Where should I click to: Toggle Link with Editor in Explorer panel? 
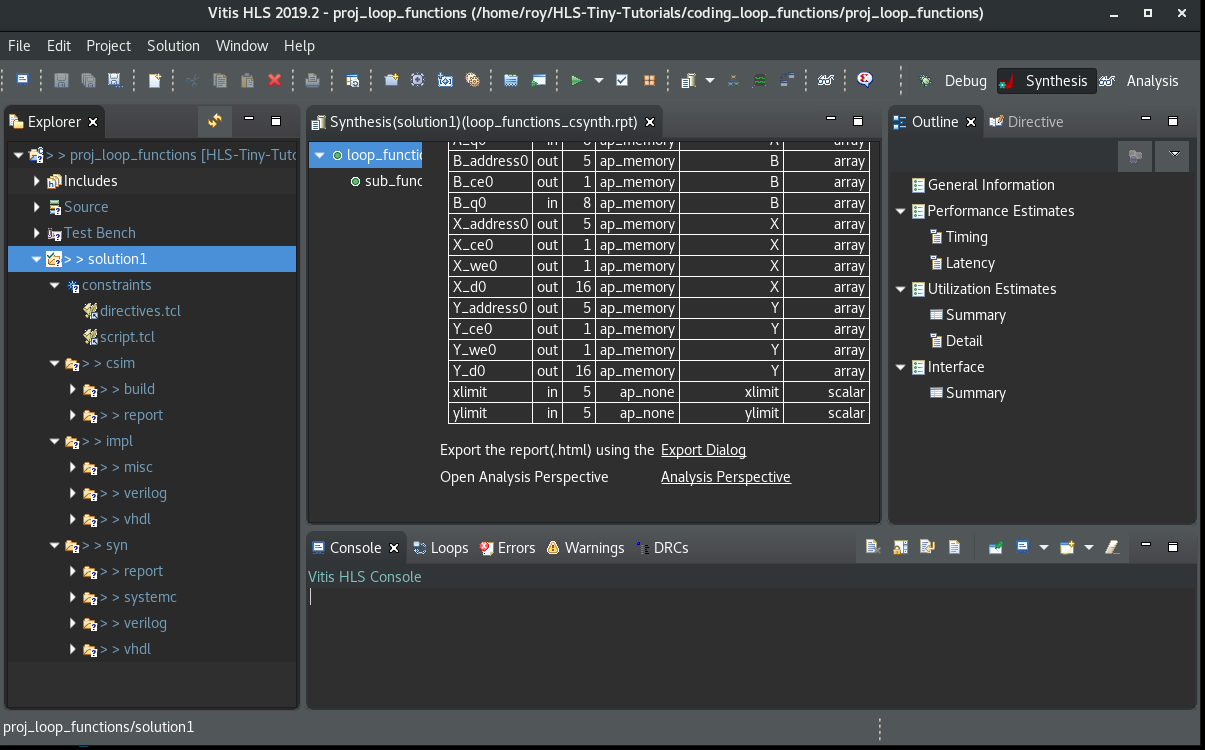coord(214,121)
